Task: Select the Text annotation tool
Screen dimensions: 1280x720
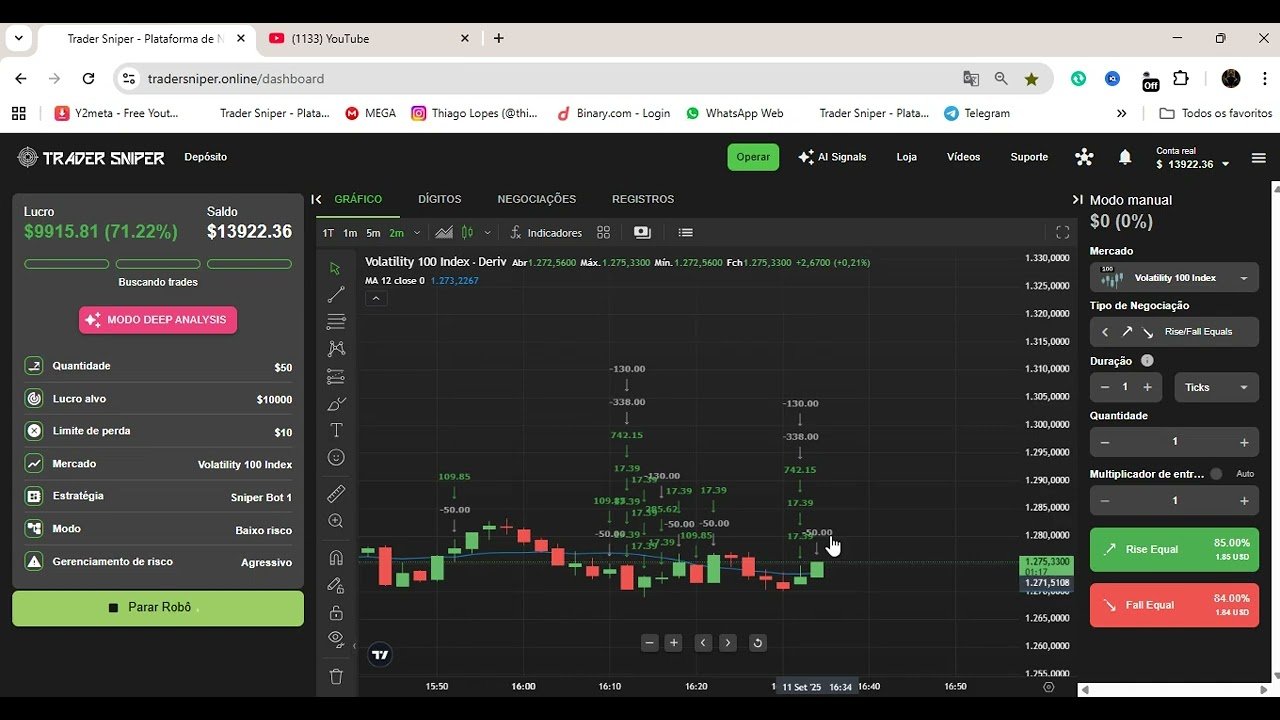Action: (x=336, y=430)
